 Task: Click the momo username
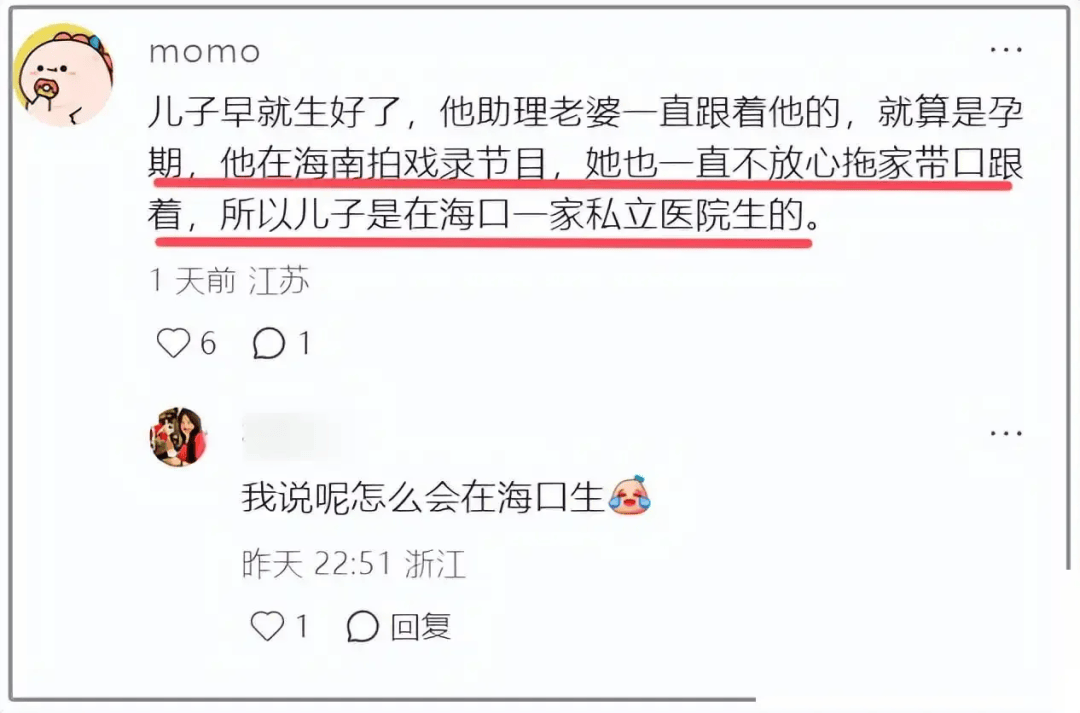pyautogui.click(x=205, y=52)
